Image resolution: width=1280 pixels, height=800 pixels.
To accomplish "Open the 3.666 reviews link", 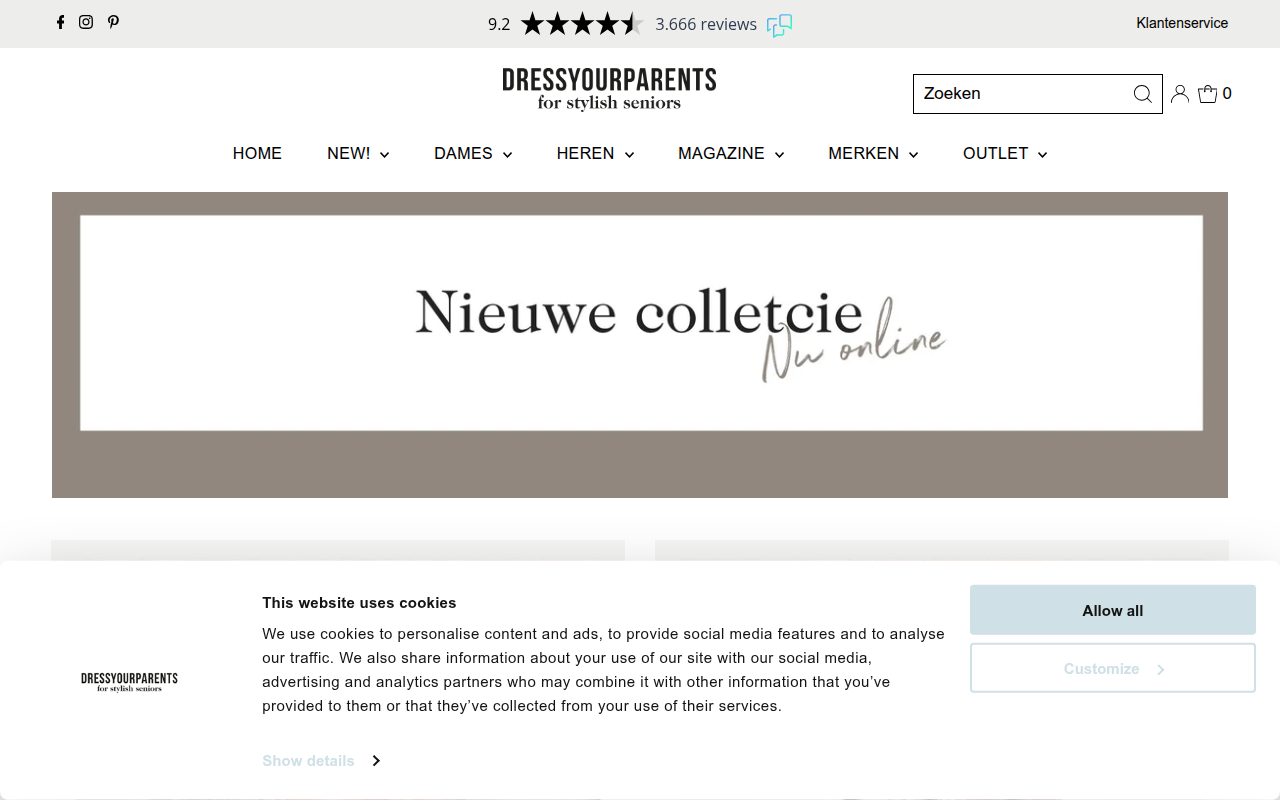I will point(706,24).
